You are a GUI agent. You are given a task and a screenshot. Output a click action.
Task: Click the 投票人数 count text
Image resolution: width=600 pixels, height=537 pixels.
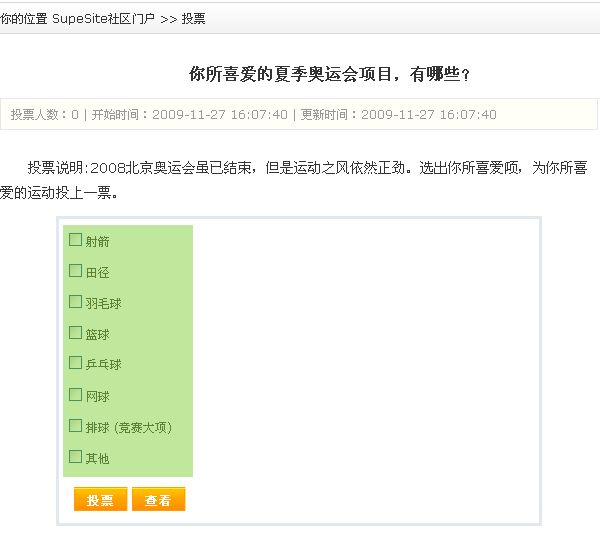44,115
